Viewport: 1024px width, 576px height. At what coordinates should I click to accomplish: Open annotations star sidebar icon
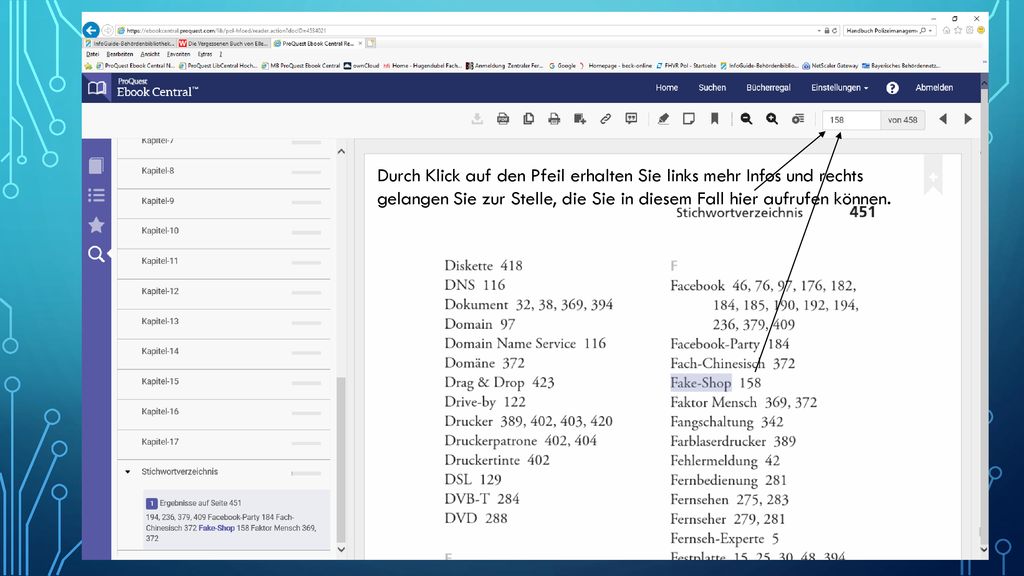(96, 225)
